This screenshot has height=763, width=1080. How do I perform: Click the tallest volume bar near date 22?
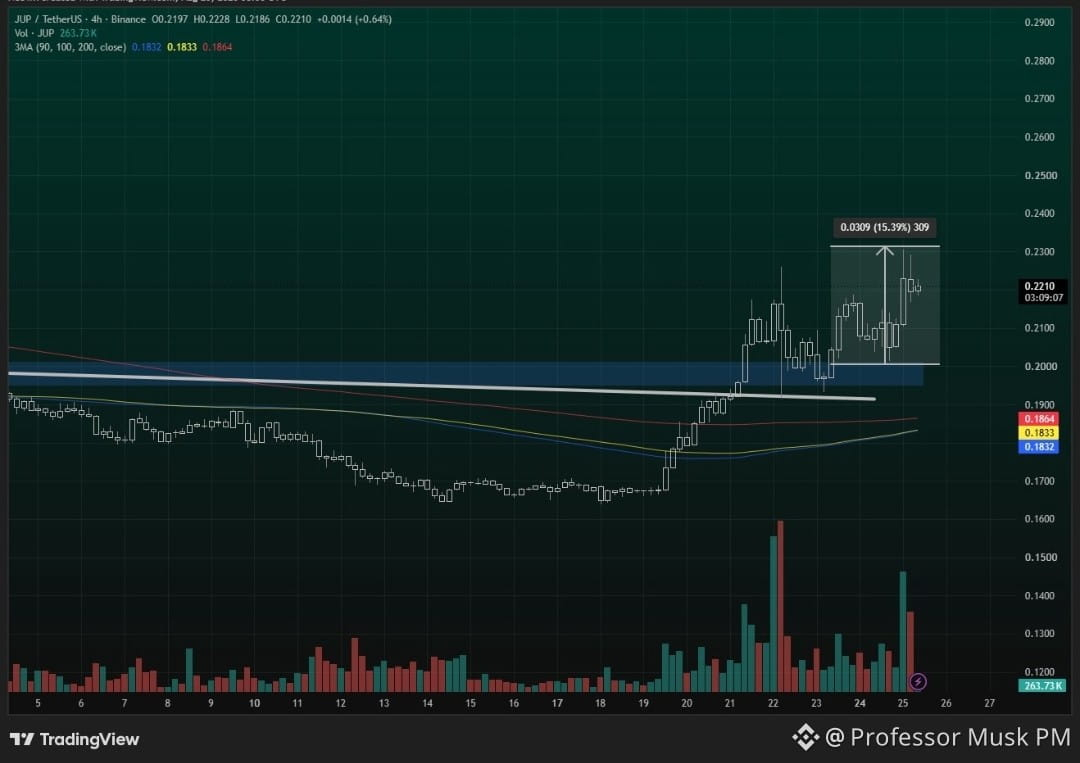(x=780, y=606)
